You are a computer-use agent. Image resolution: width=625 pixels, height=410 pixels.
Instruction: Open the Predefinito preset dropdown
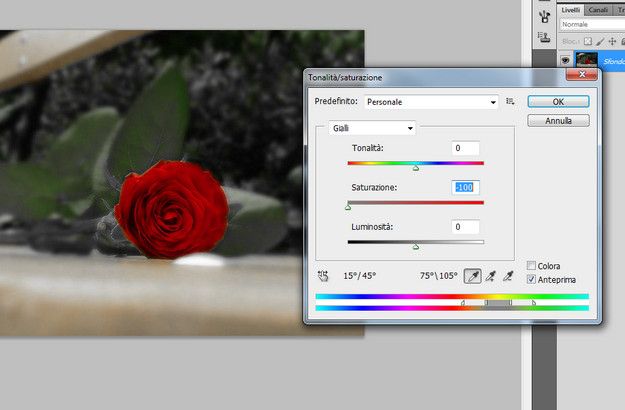point(430,102)
